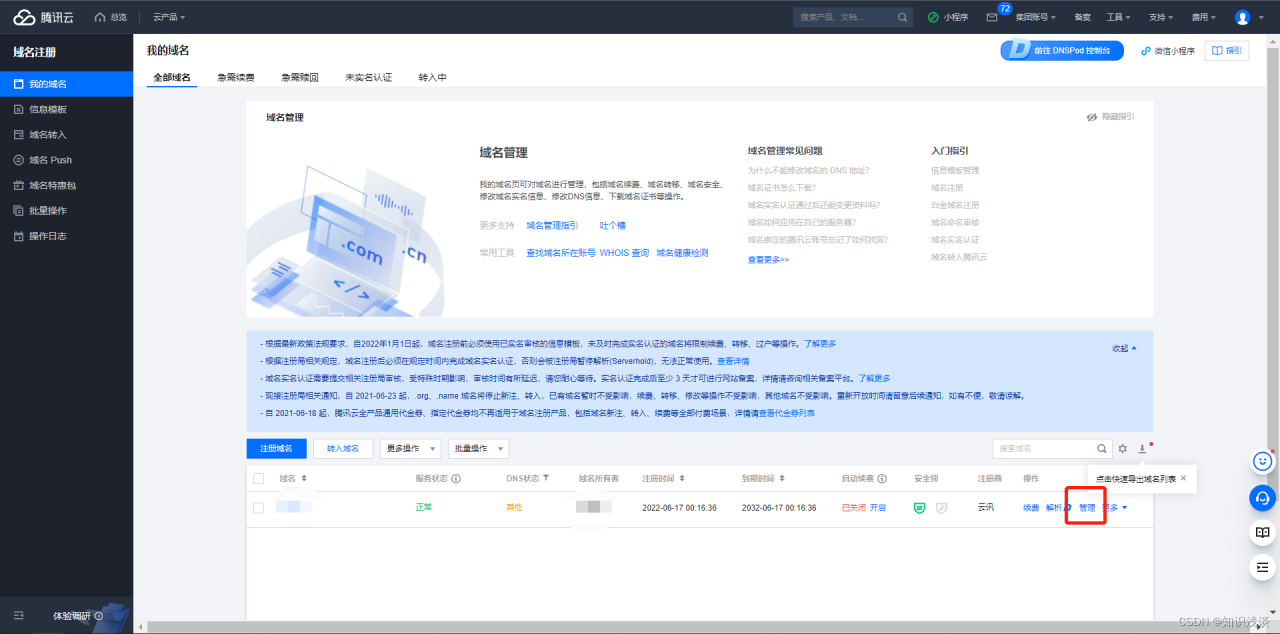1280x634 pixels.
Task: Open the gear settings icon above the domain table
Action: (1122, 448)
